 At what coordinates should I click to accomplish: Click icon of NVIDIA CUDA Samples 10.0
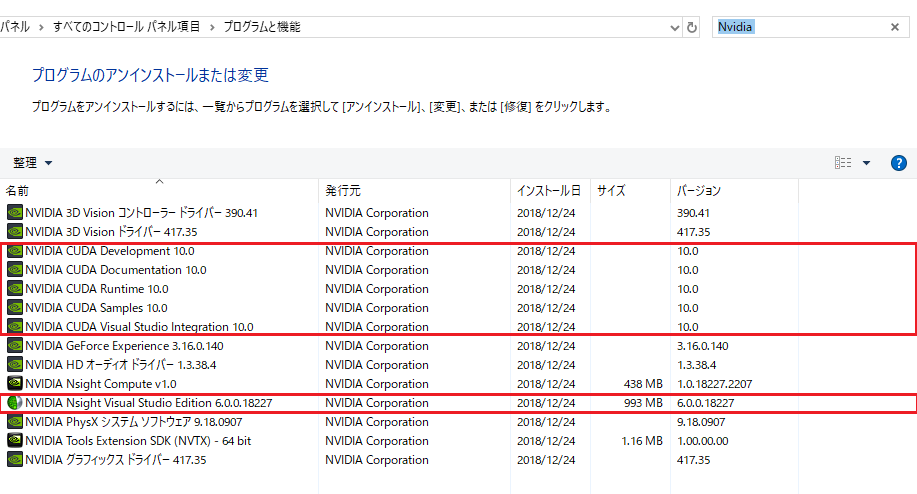click(15, 308)
